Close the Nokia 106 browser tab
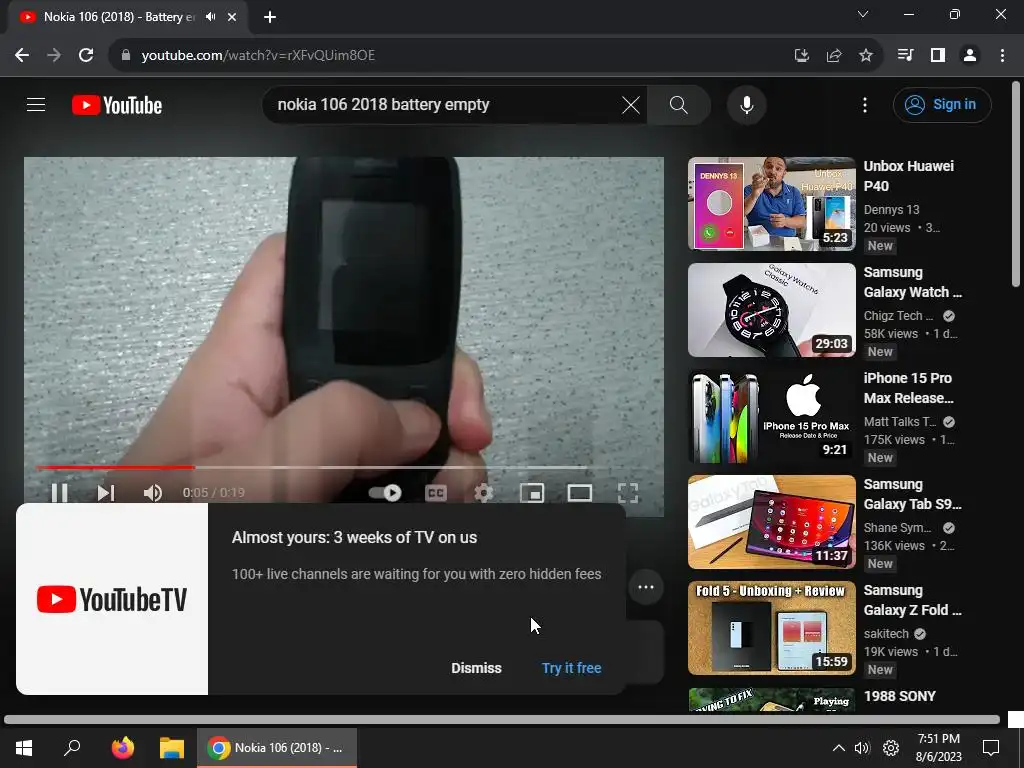The width and height of the screenshot is (1024, 768). pos(232,17)
